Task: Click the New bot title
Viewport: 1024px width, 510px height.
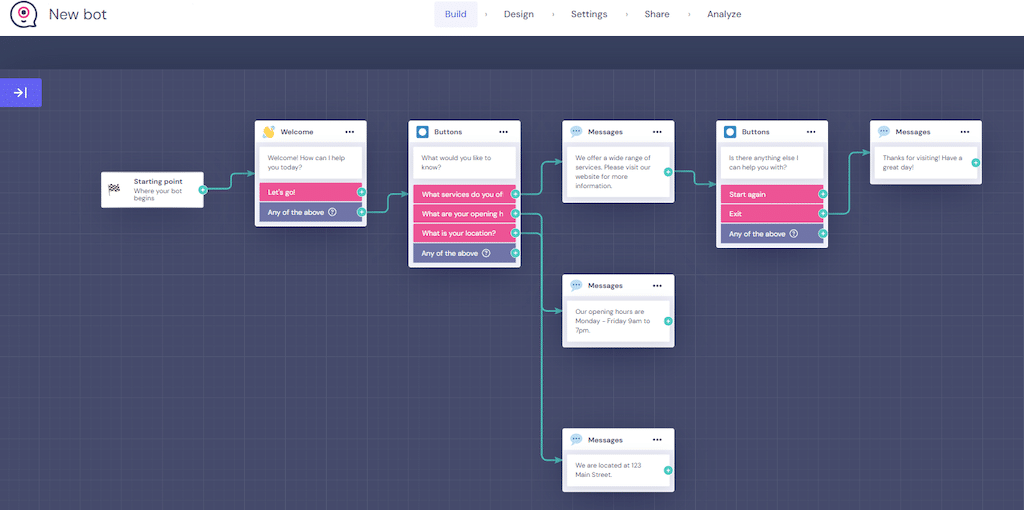Action: [x=78, y=15]
